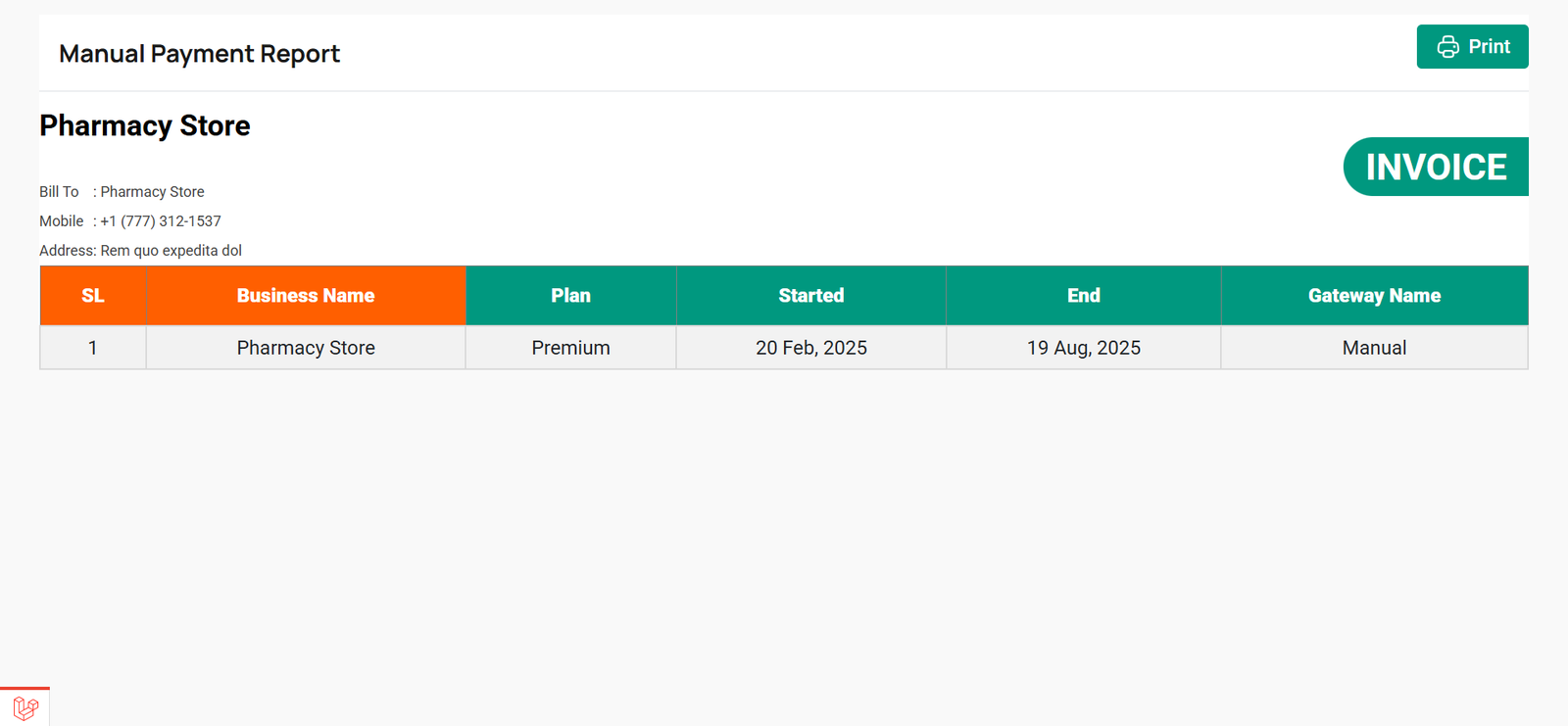
Task: Click the Business Name column header
Action: [x=306, y=296]
